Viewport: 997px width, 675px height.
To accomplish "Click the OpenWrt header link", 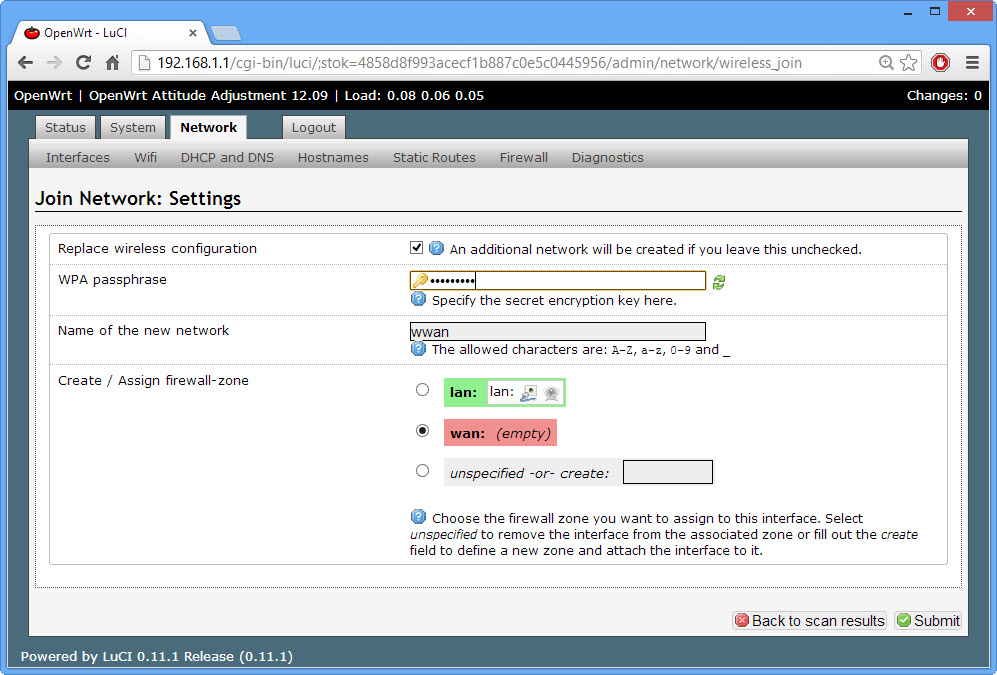I will (x=43, y=95).
